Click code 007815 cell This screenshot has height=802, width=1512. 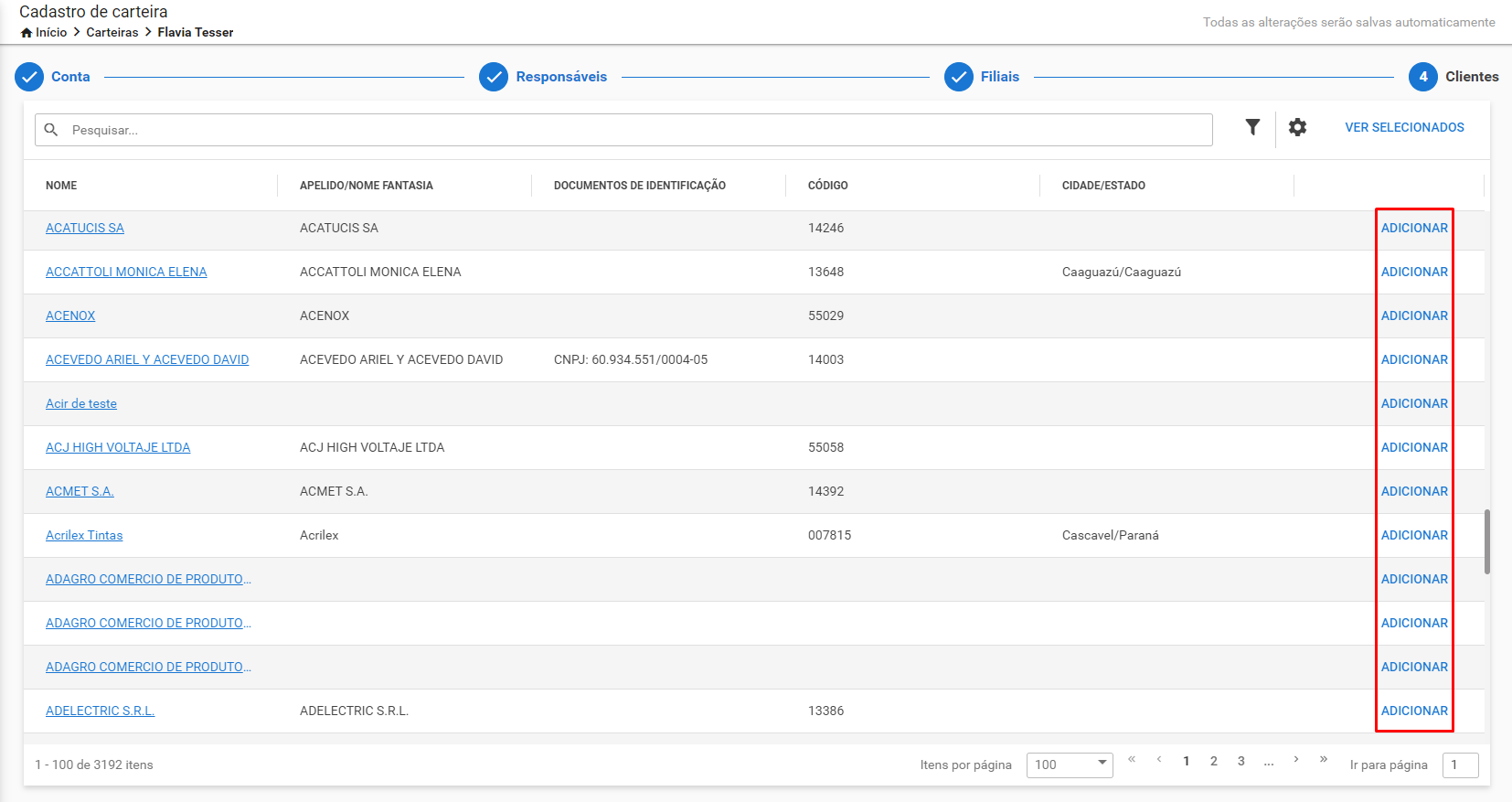click(829, 535)
